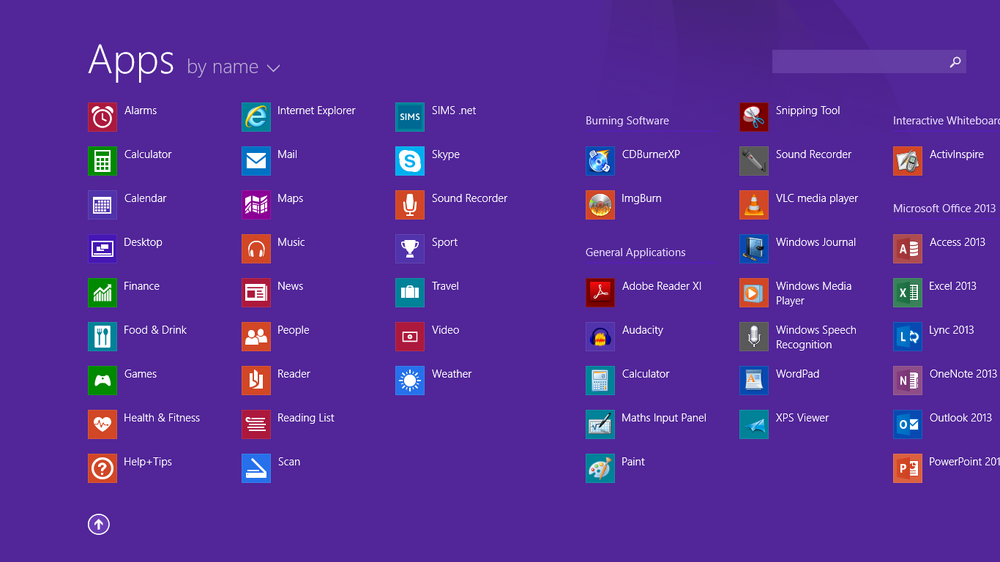Open the sort 'by name' dropdown
This screenshot has width=1000, height=562.
point(233,67)
